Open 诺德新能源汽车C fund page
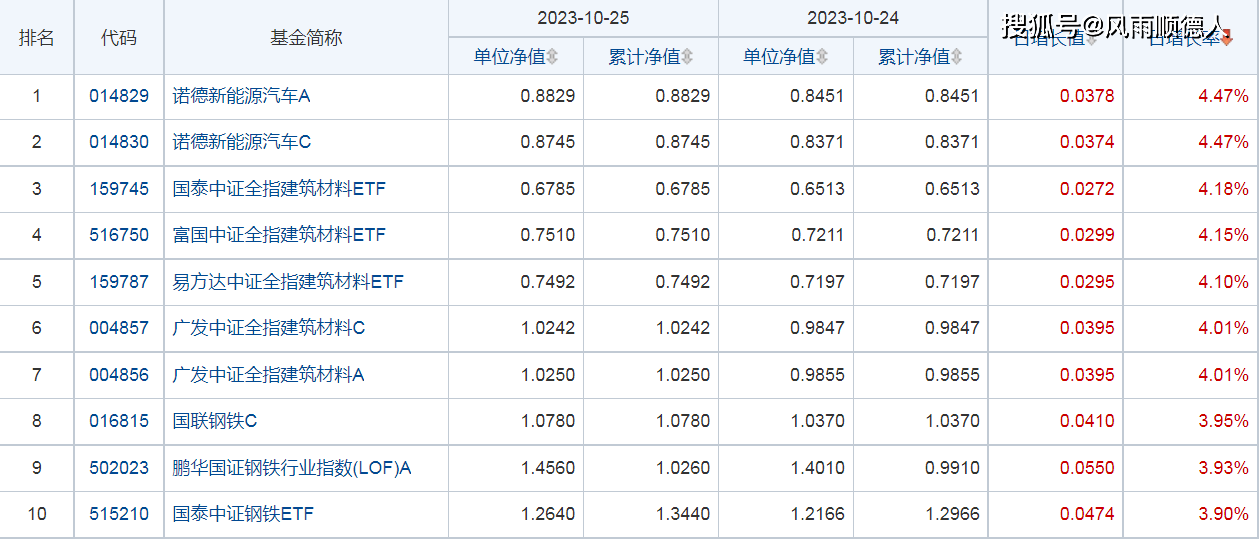The width and height of the screenshot is (1259, 539). [242, 142]
